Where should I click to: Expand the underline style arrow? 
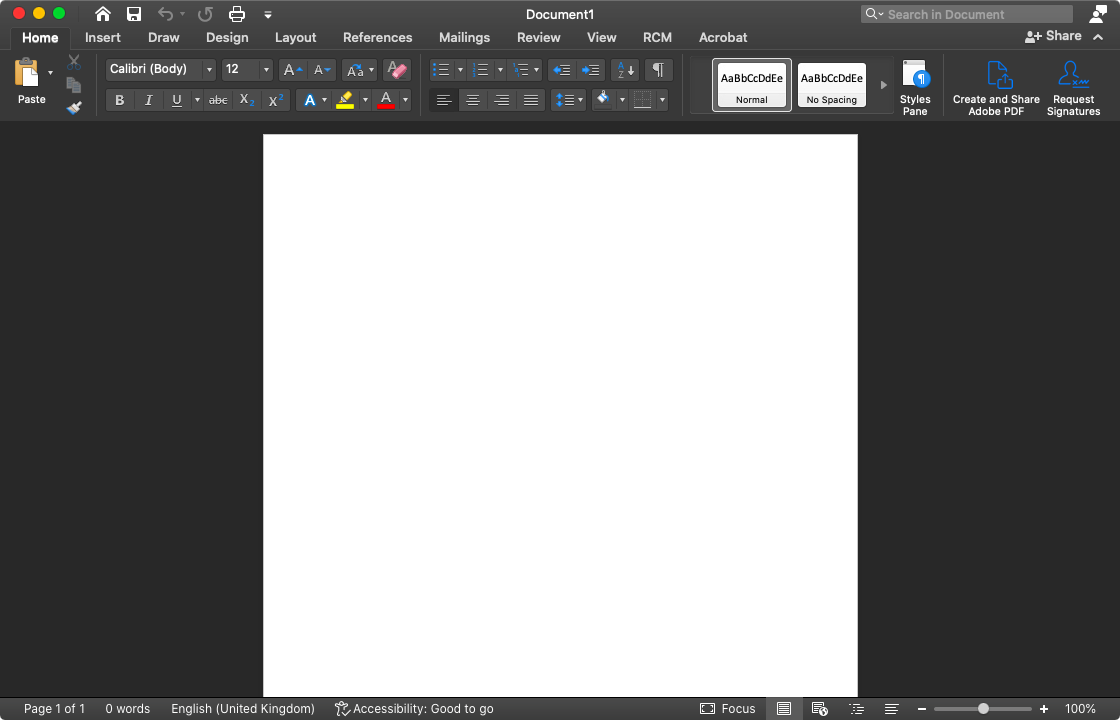[197, 101]
